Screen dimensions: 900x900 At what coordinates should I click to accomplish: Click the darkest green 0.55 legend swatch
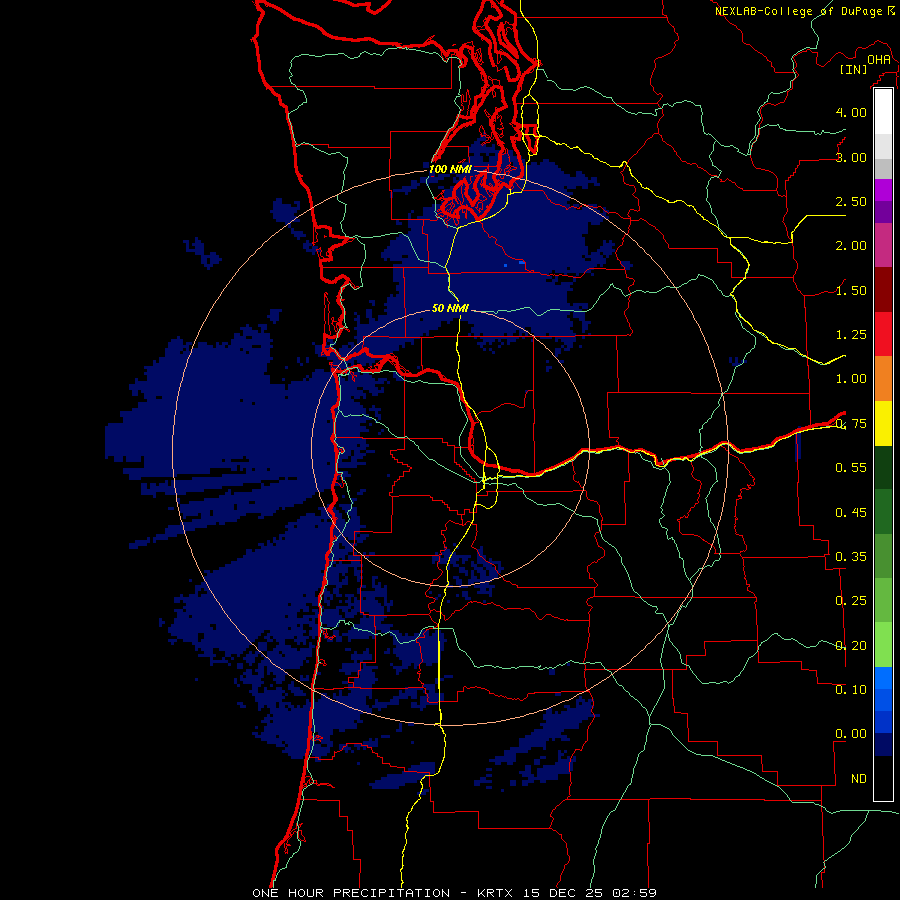click(883, 467)
